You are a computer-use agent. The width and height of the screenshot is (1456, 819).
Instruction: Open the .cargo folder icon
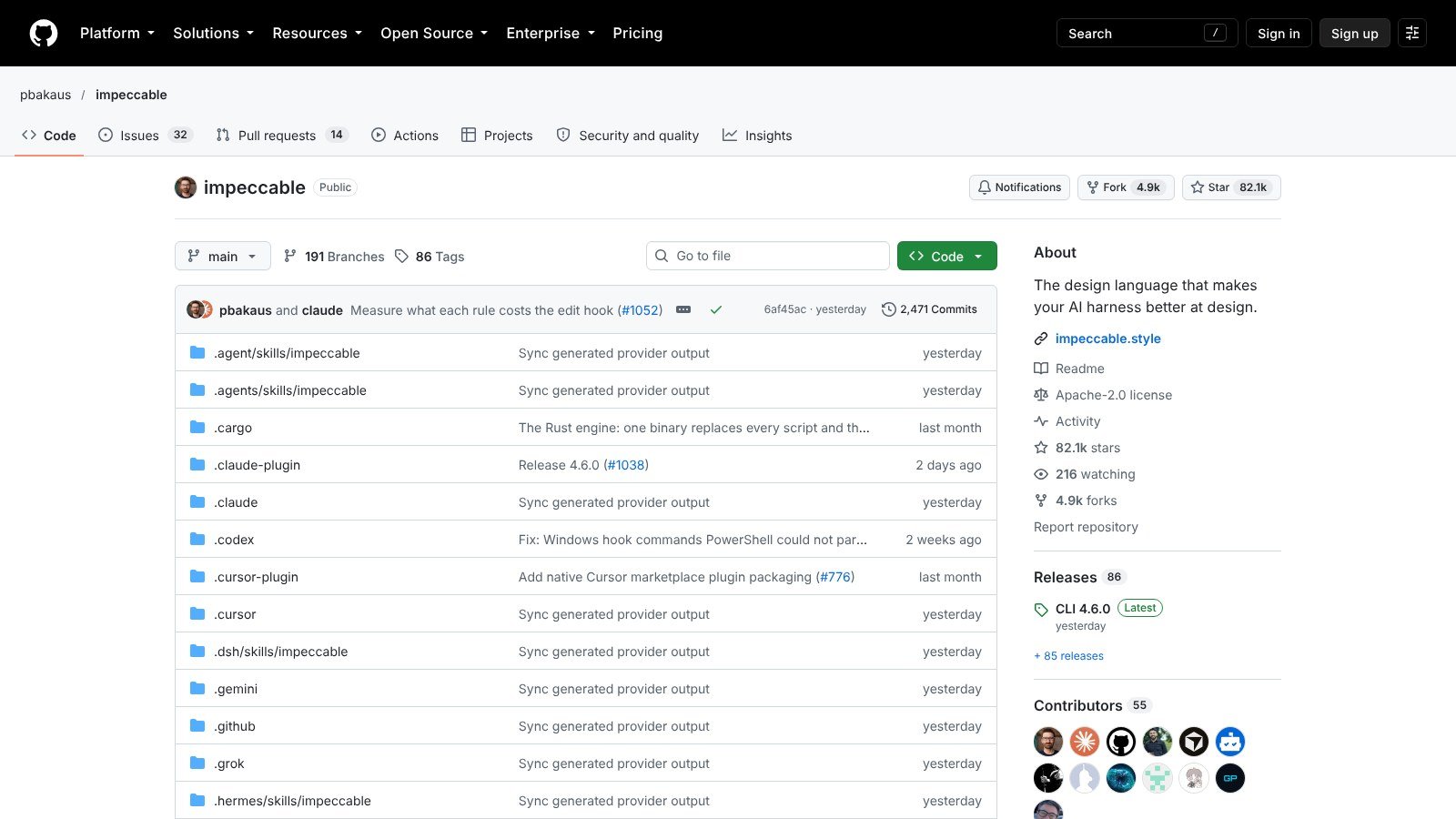click(197, 427)
